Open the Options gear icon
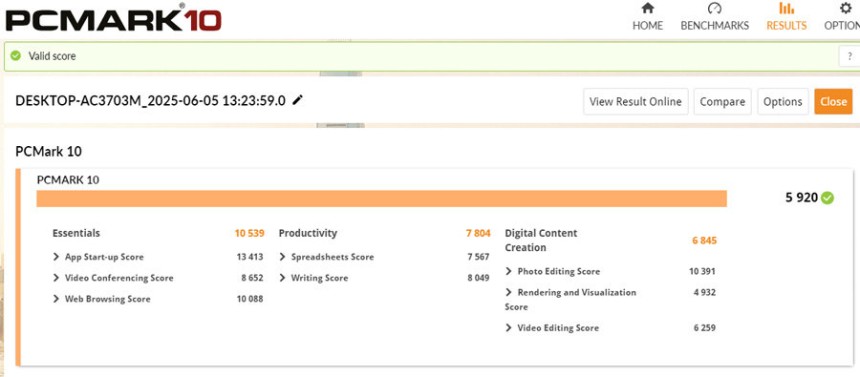 [x=846, y=8]
